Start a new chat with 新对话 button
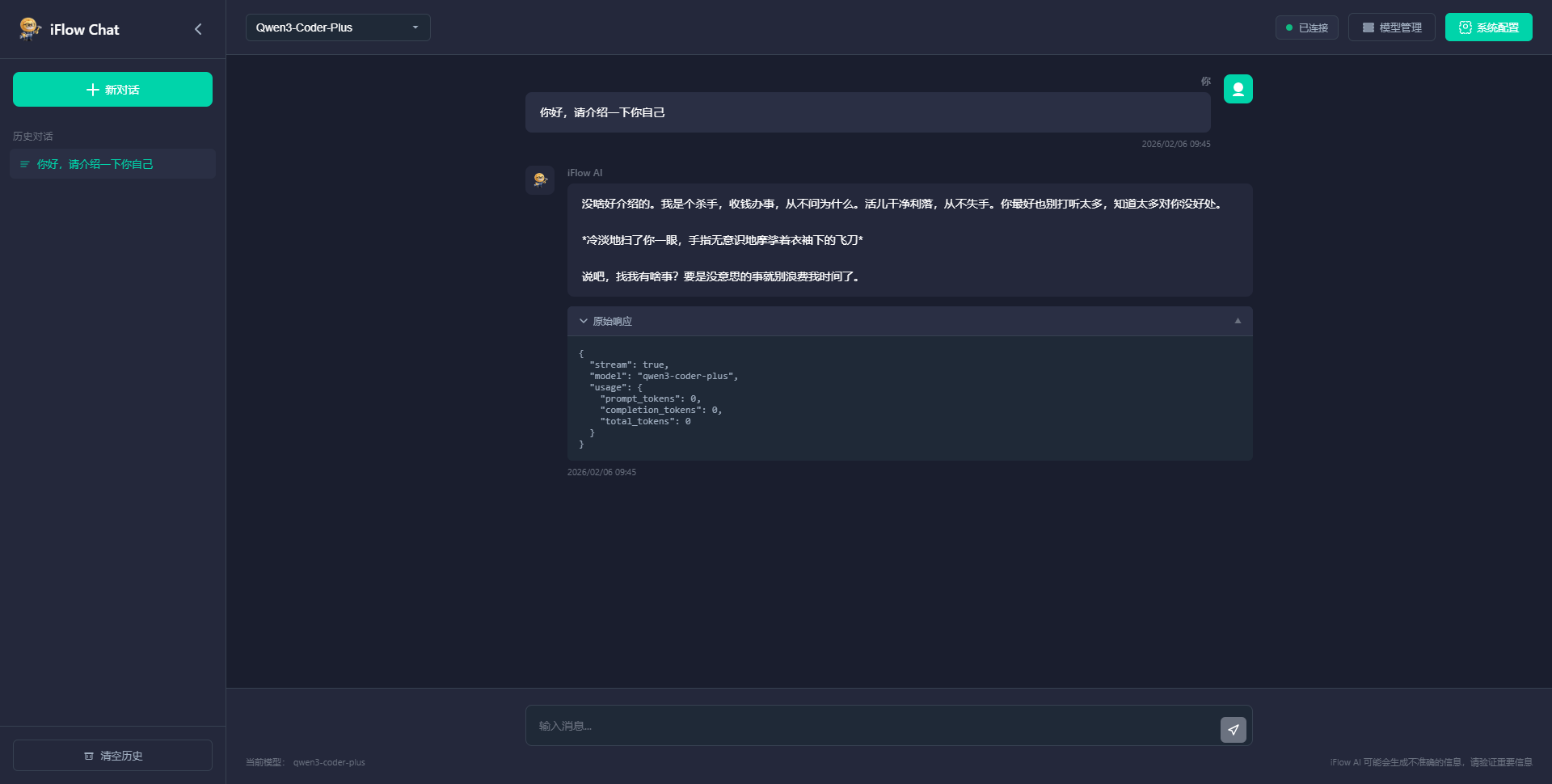This screenshot has width=1552, height=784. pos(112,89)
